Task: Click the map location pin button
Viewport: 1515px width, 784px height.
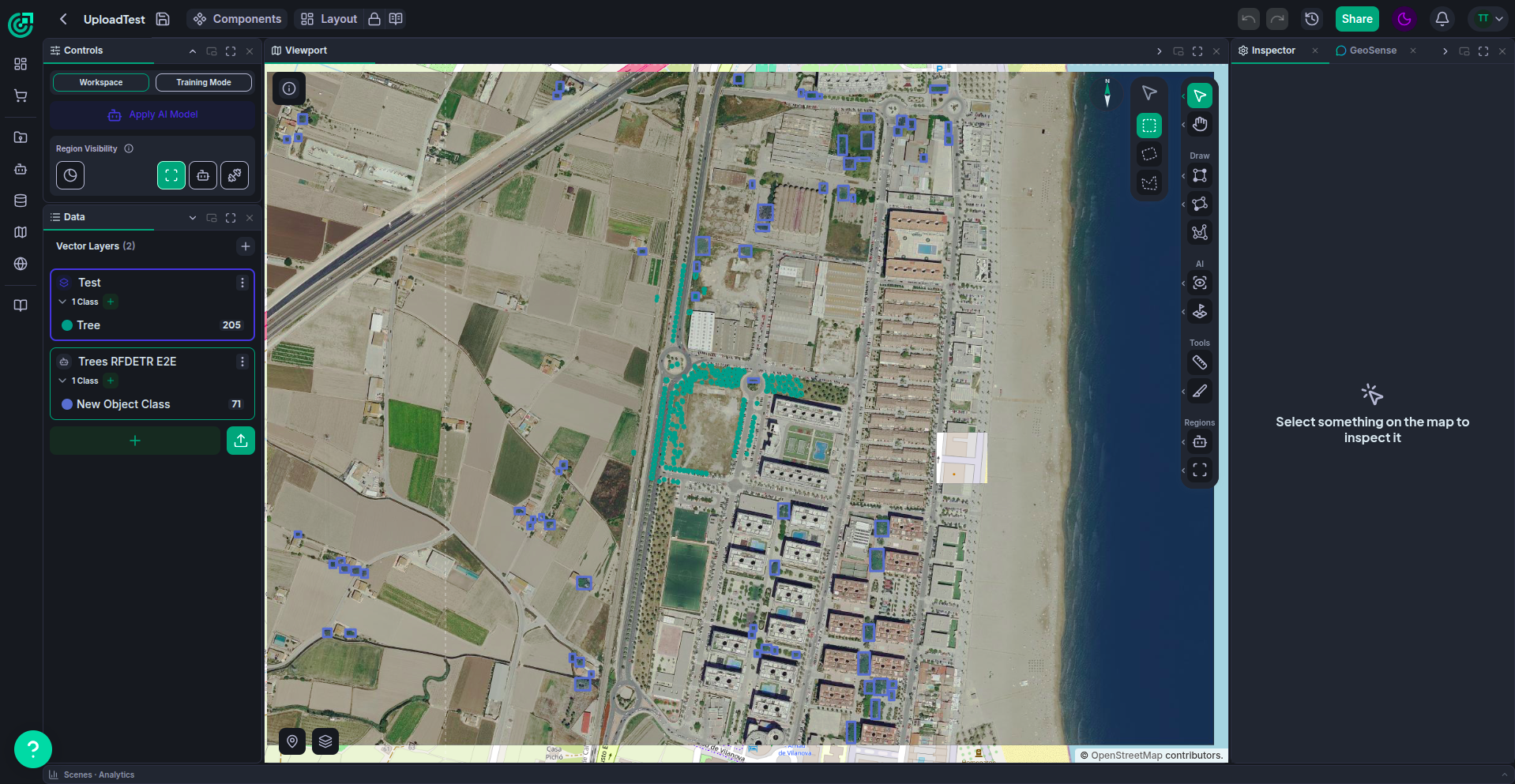Action: (x=292, y=741)
